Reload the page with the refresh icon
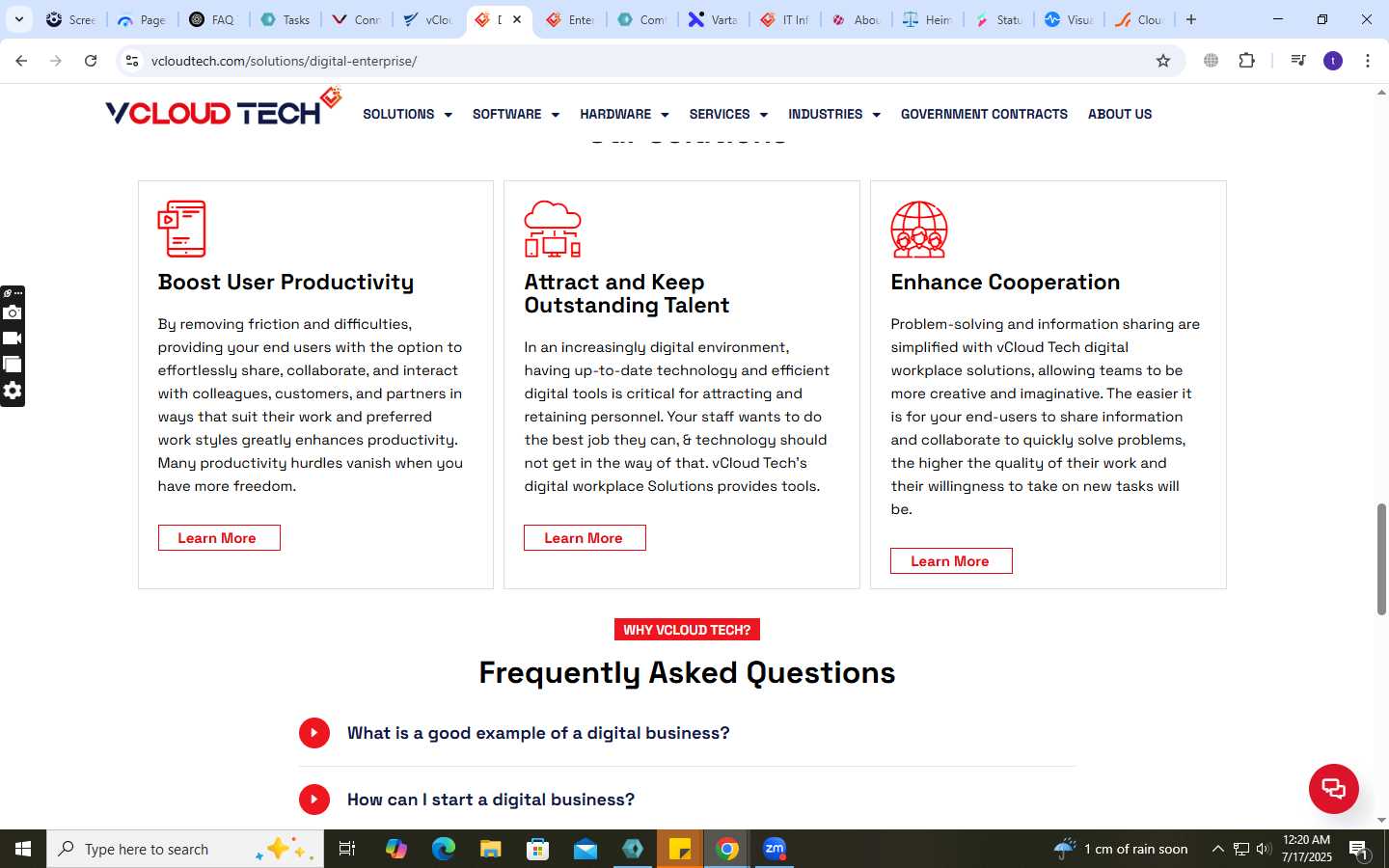1389x868 pixels. click(x=91, y=61)
